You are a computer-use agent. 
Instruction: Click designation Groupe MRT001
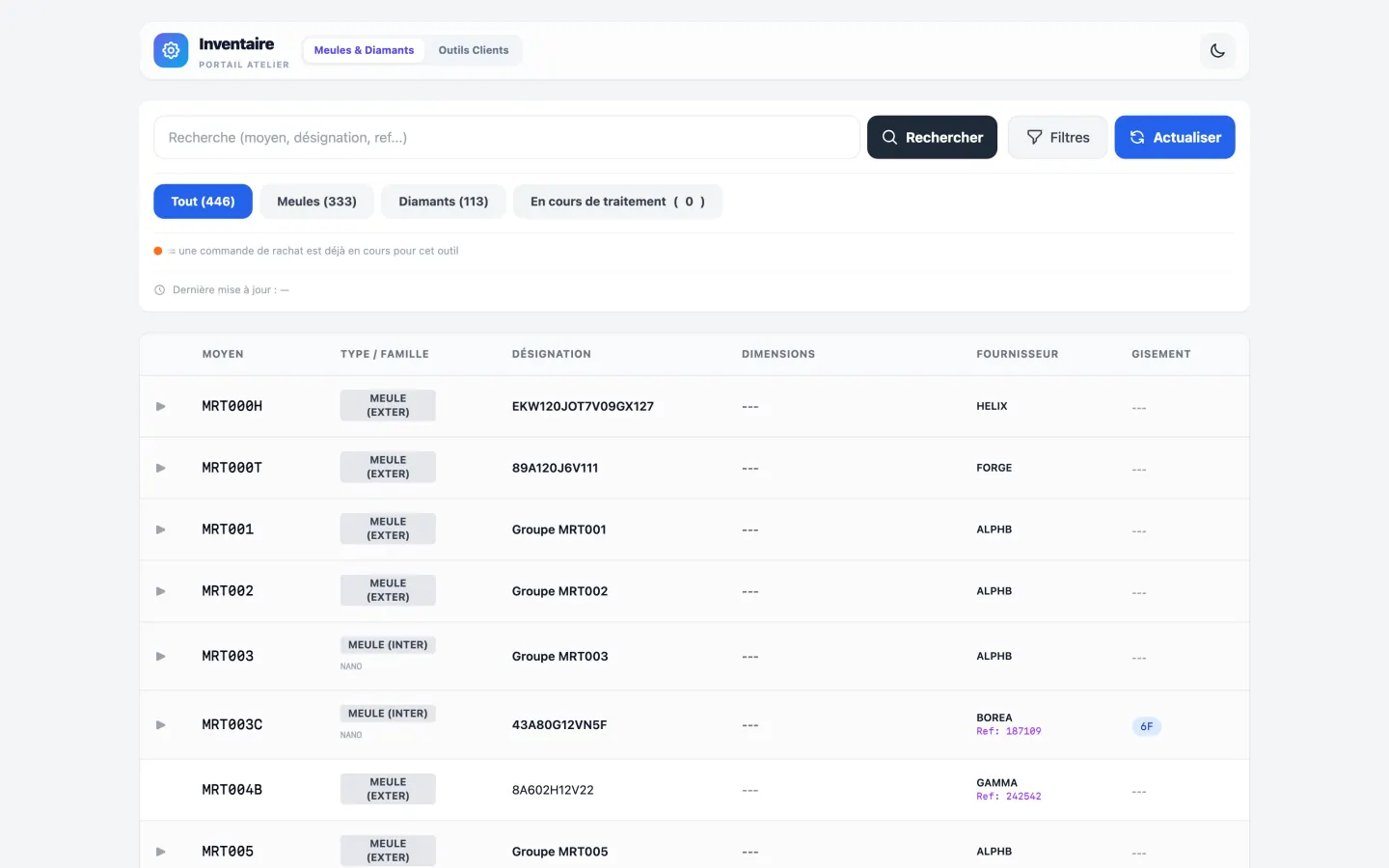coord(559,529)
